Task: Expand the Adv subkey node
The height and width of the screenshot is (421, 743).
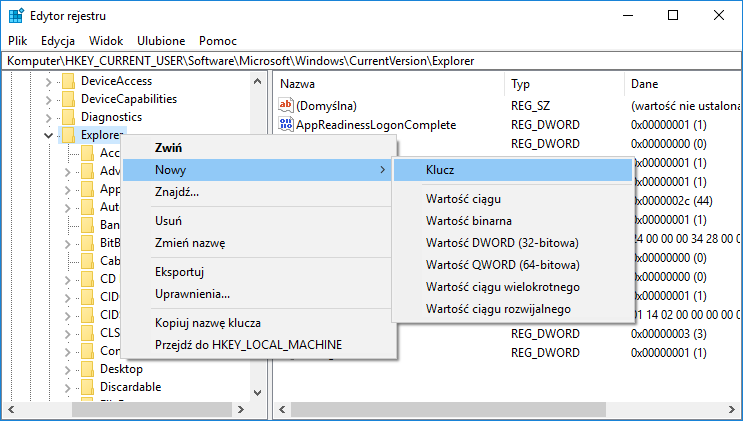Action: [67, 172]
